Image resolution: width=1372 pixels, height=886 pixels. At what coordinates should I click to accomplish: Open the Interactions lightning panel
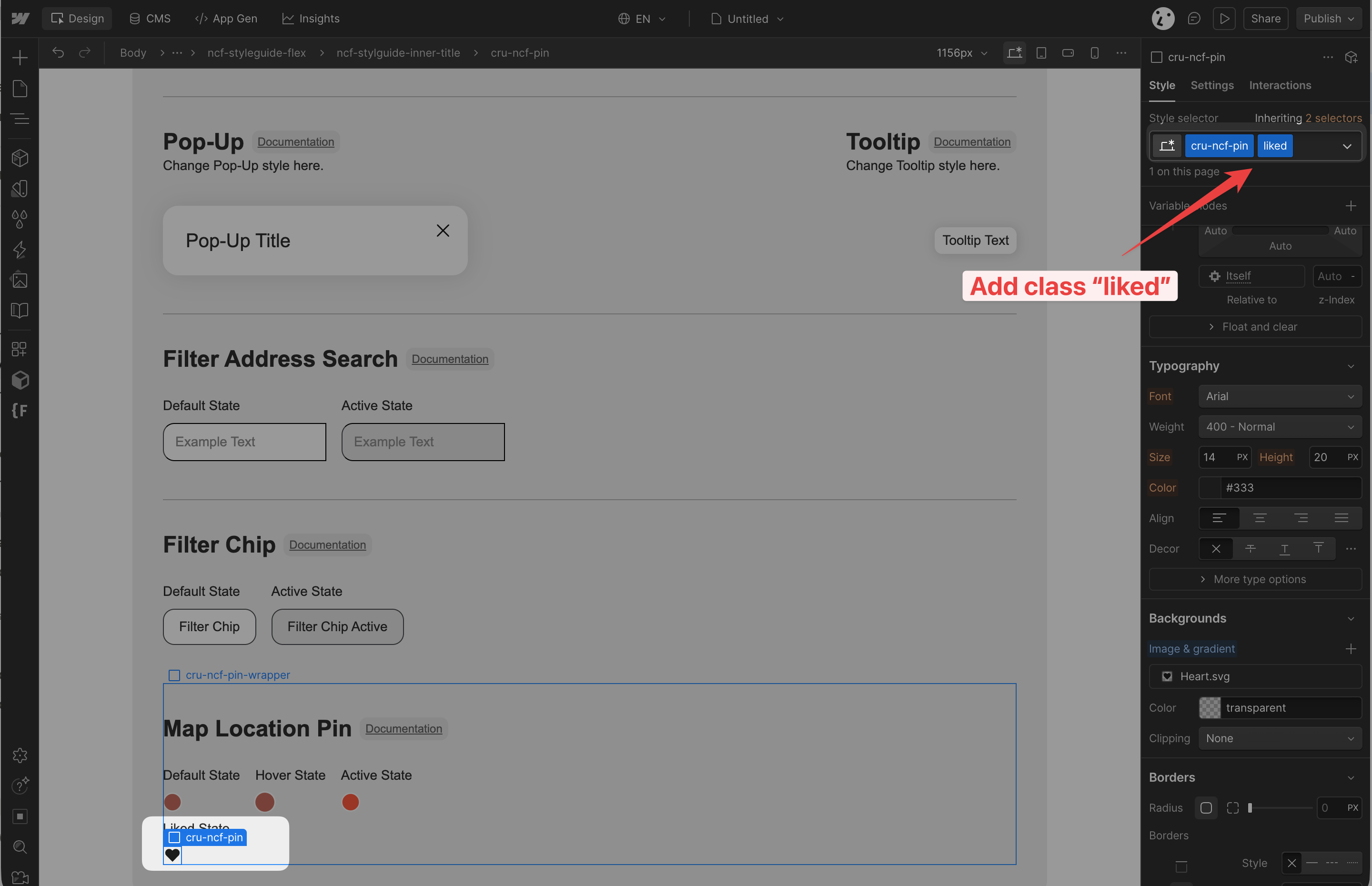[20, 250]
